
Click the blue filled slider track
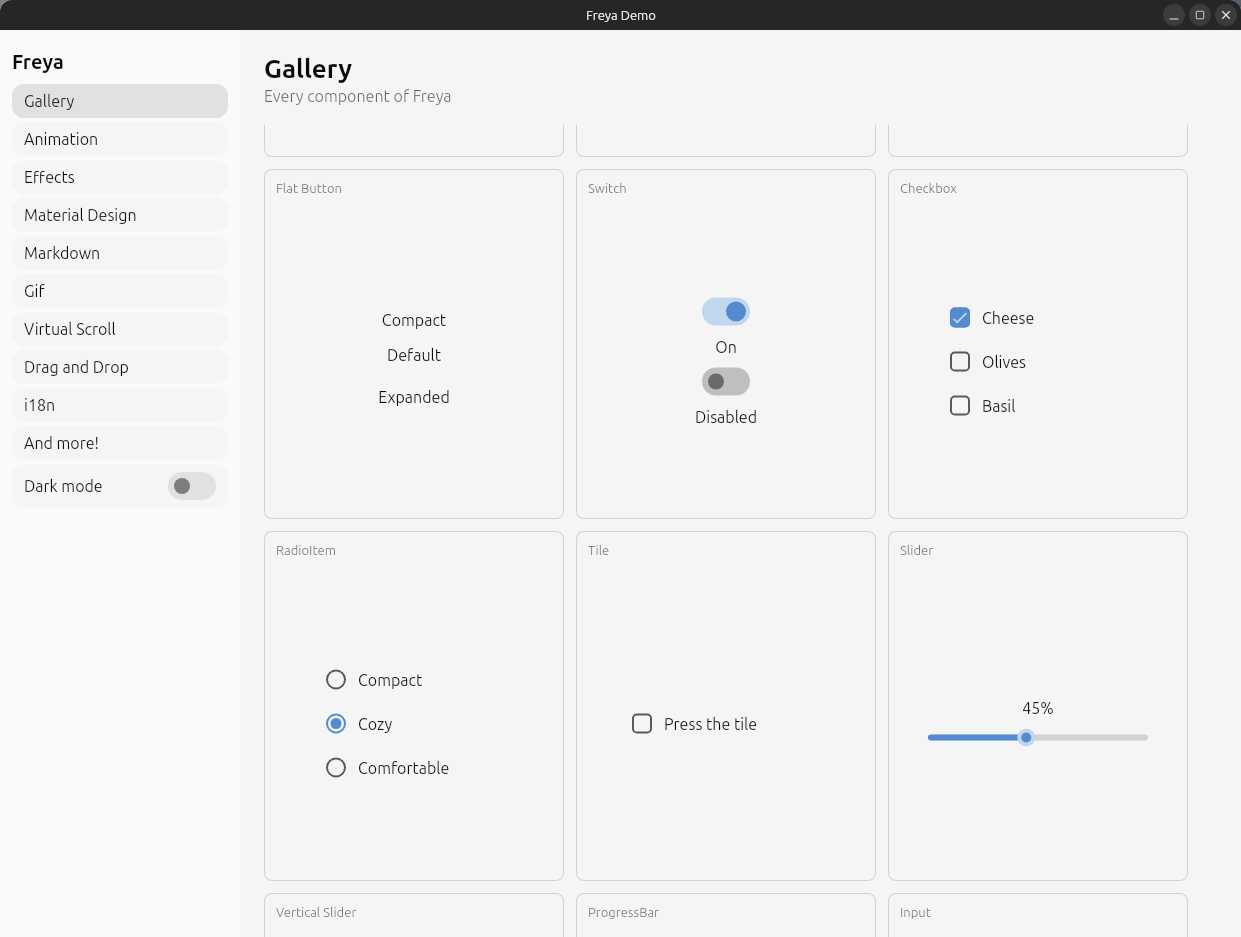(x=973, y=737)
